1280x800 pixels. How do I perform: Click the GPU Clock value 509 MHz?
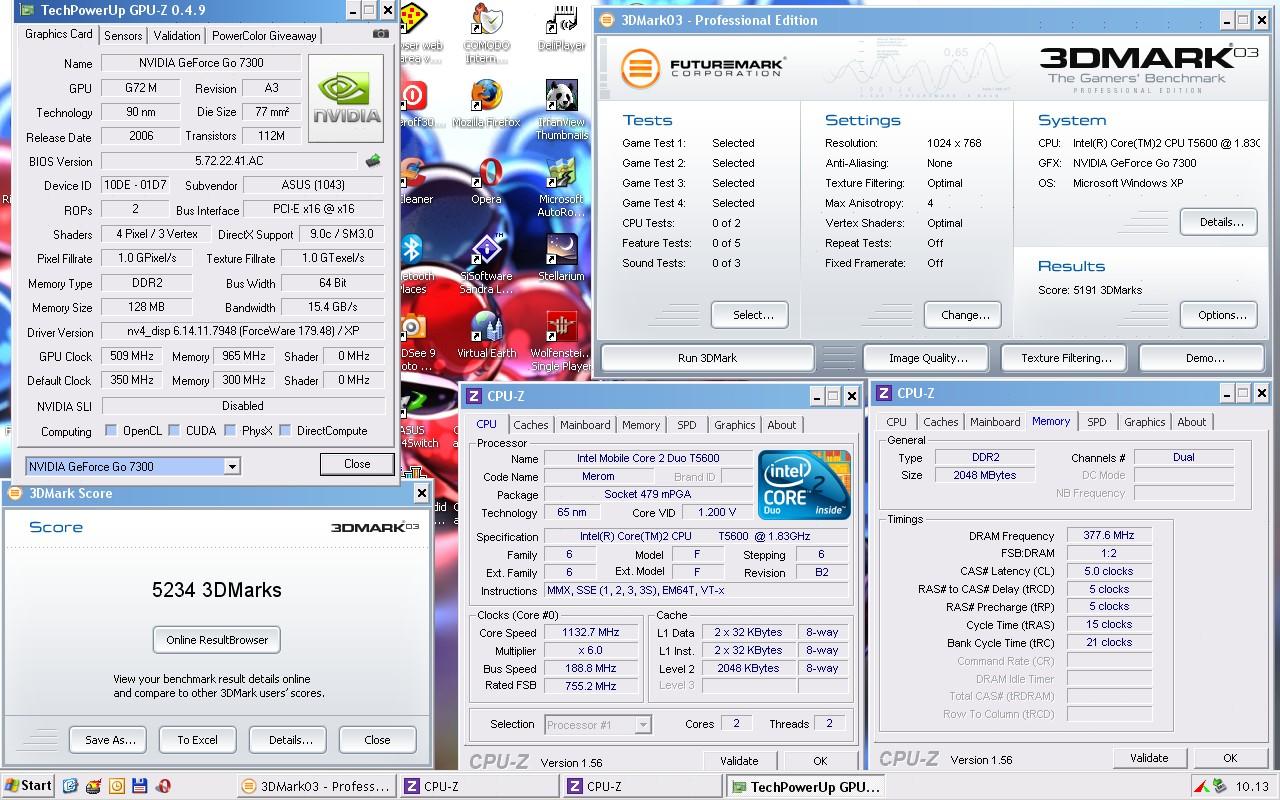(131, 356)
